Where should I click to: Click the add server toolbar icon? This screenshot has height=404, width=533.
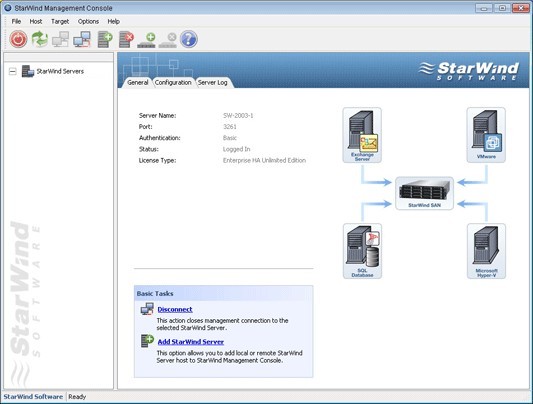click(105, 39)
